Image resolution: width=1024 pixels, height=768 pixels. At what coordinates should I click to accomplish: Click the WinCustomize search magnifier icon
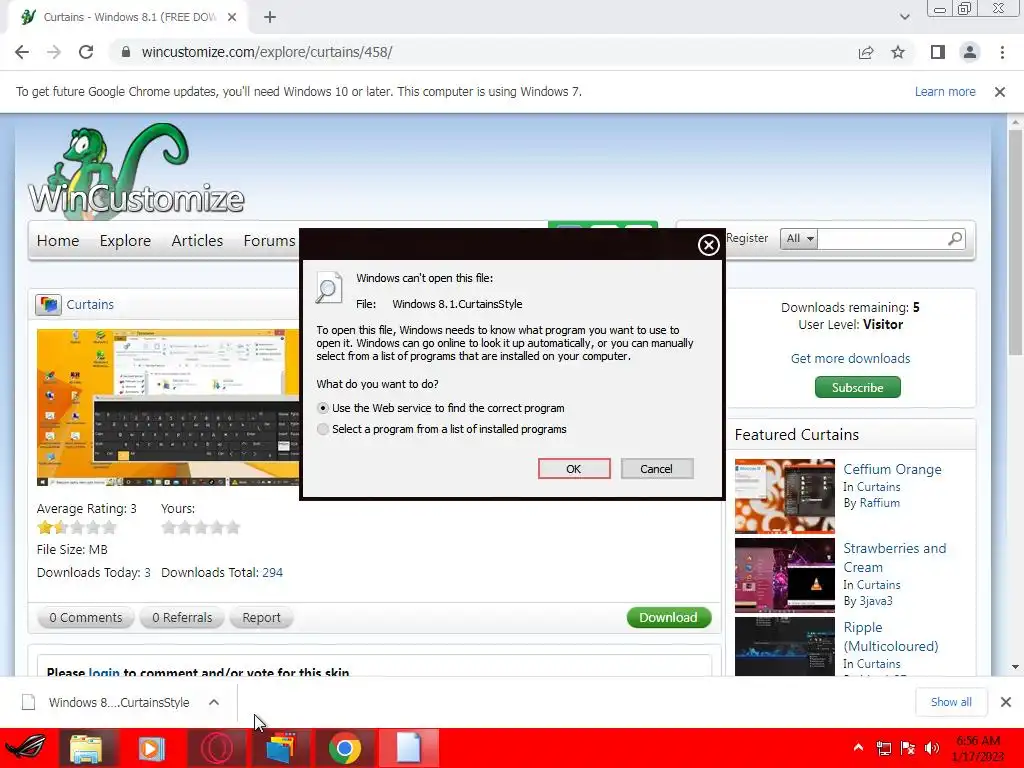pos(955,239)
